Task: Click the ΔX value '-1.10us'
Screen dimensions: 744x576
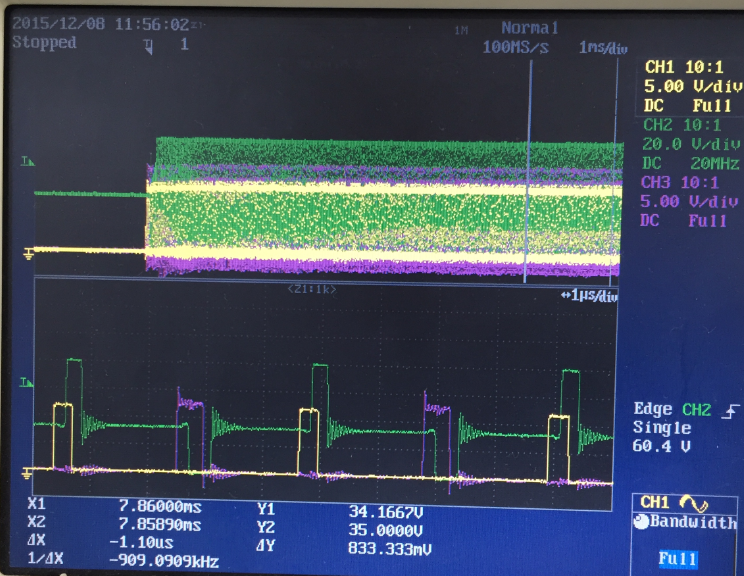Action: pyautogui.click(x=141, y=542)
